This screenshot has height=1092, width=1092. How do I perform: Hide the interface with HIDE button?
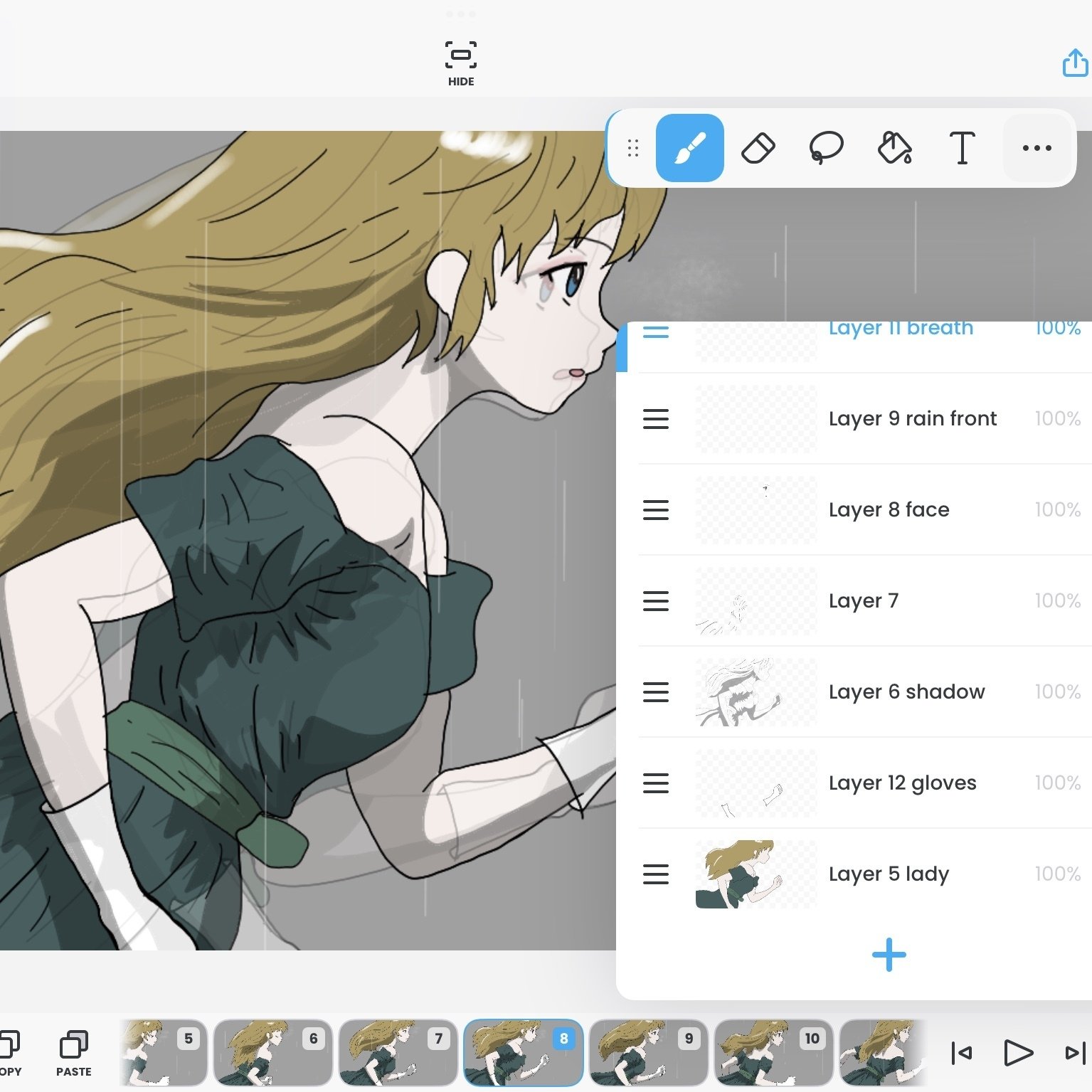point(461,63)
